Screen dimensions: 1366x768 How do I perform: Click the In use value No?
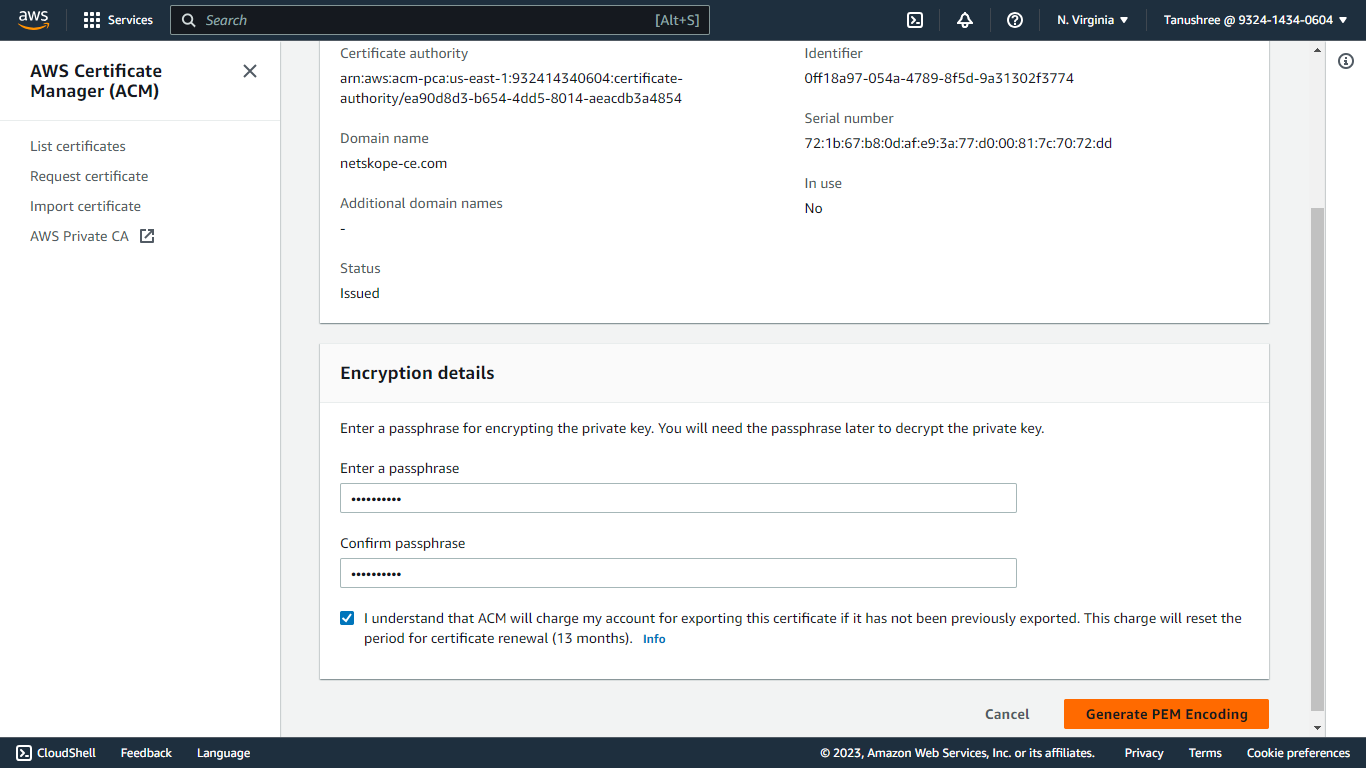[x=813, y=208]
